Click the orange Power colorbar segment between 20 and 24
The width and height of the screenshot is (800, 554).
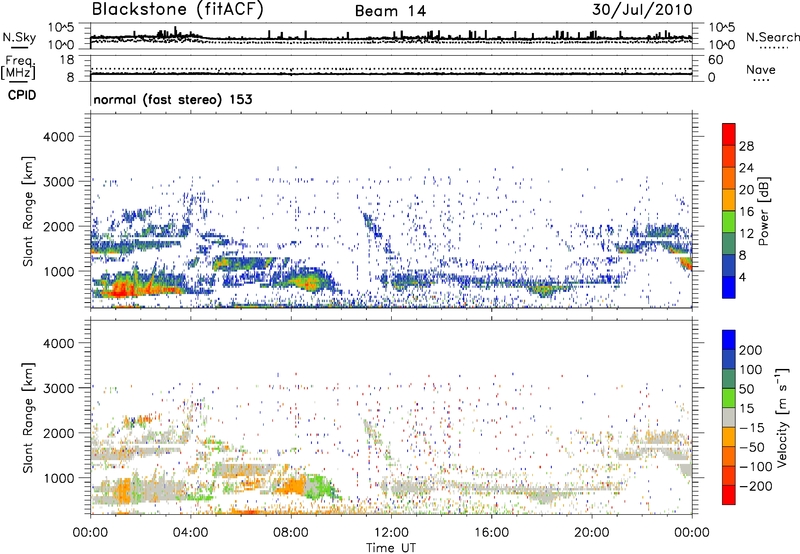click(729, 179)
